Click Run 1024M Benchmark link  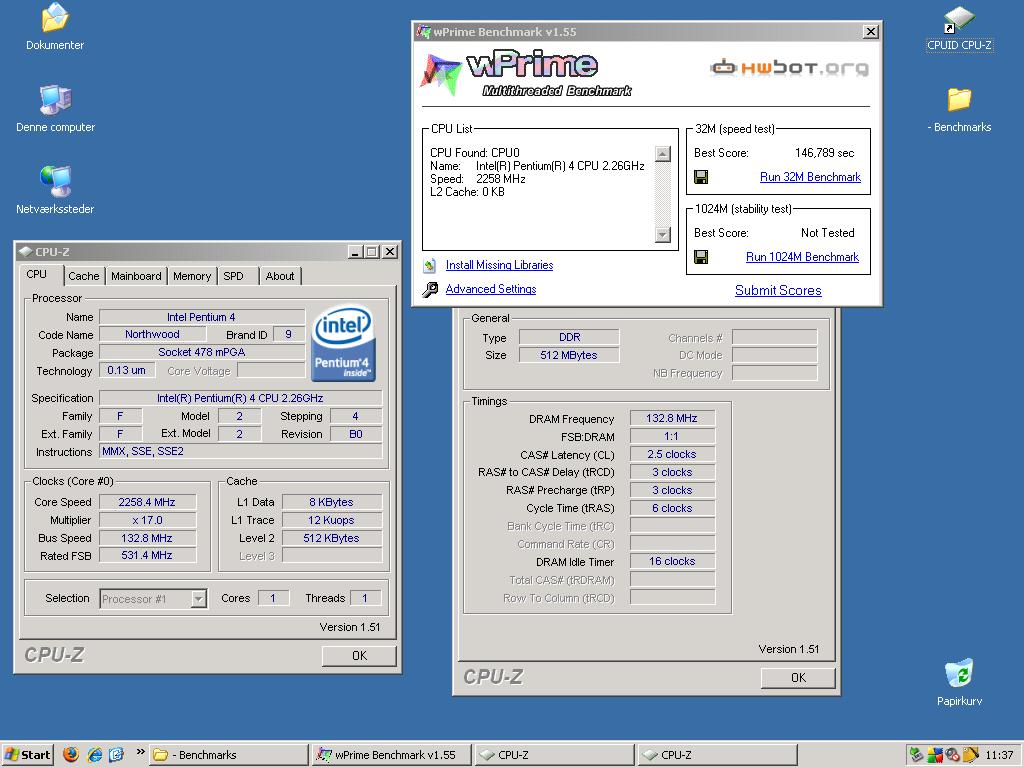pos(802,257)
